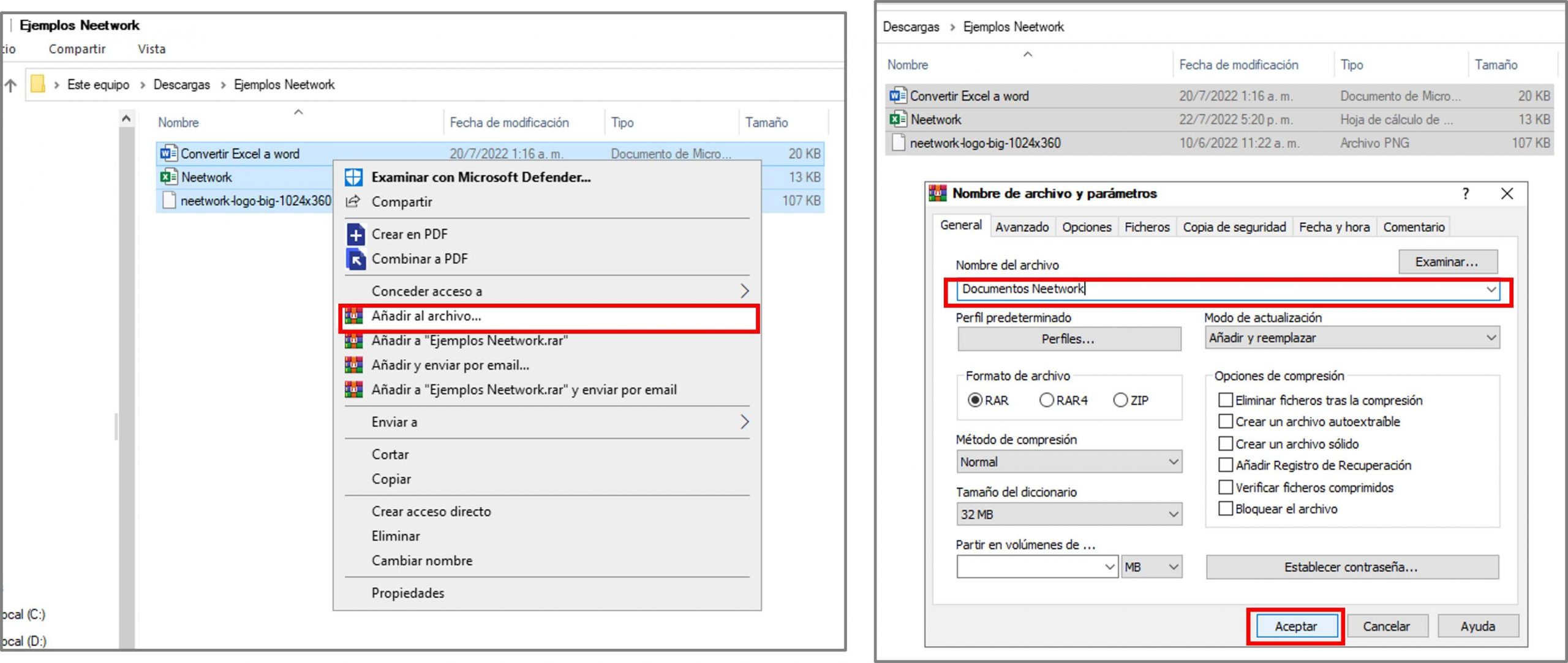This screenshot has height=663, width=1568.
Task: Click the Microsoft Defender shield icon
Action: pos(353,177)
